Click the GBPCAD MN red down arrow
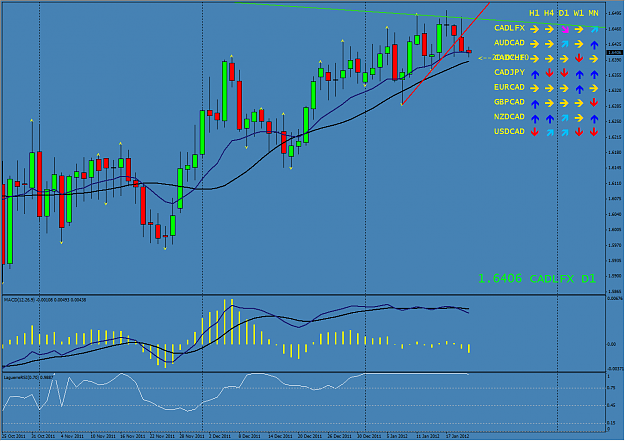 click(x=594, y=103)
